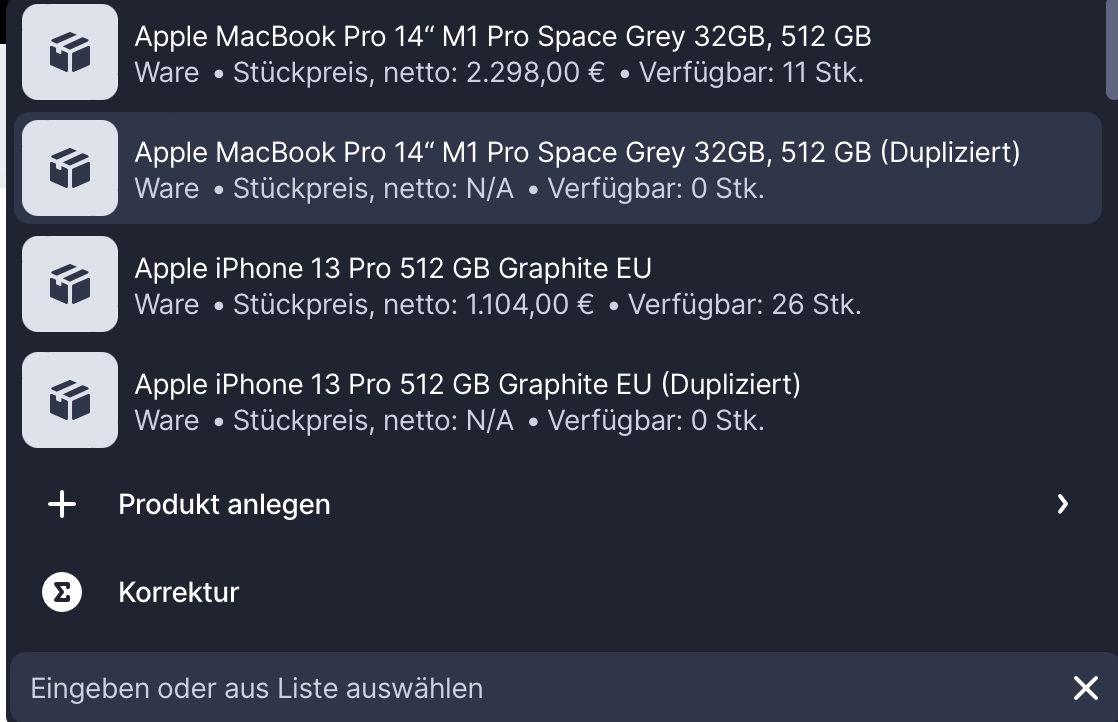Choose the MacBook Pro 14" (Dupliziert) product name
1118x722 pixels.
click(x=577, y=152)
